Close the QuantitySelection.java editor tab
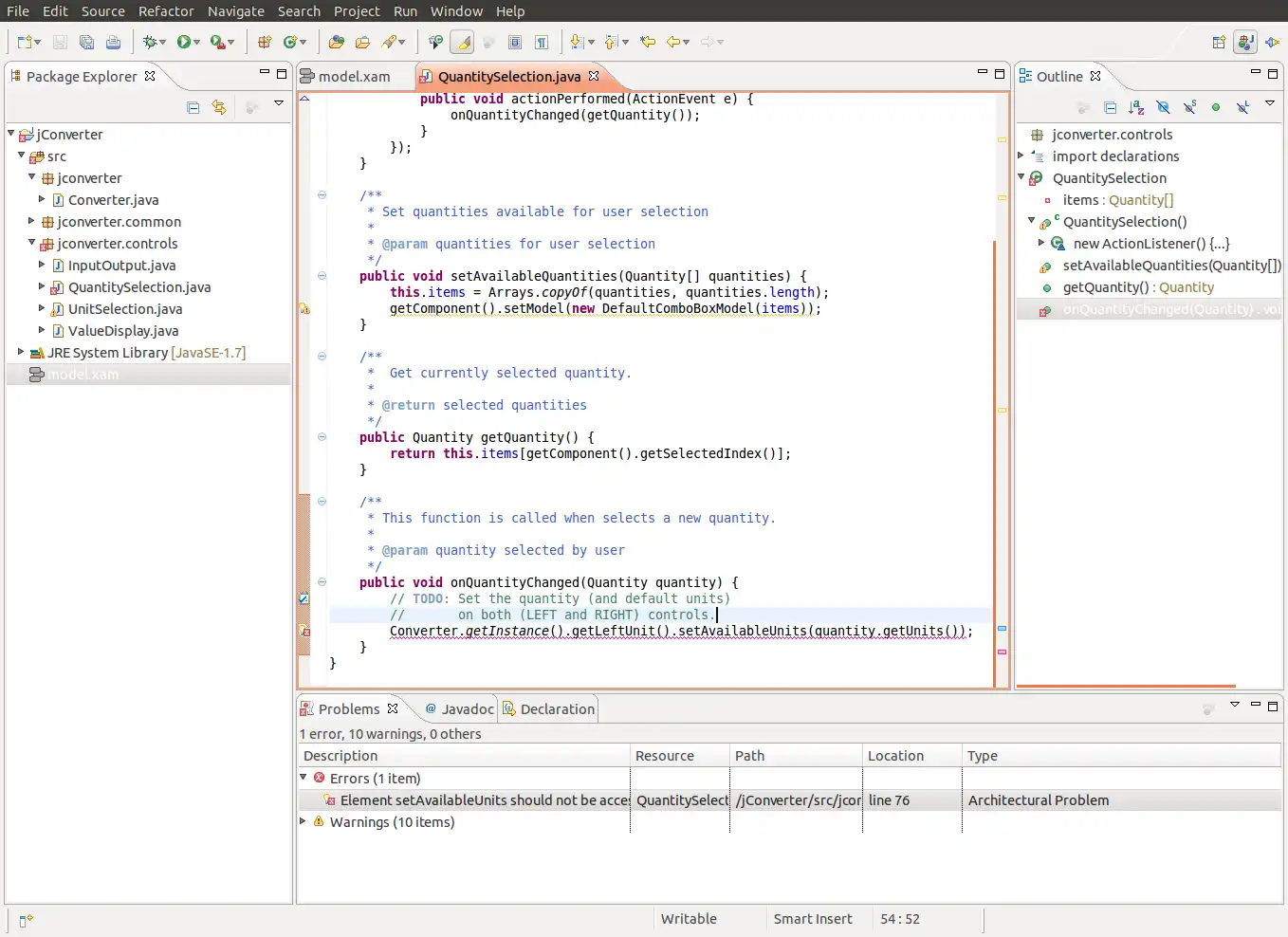 [x=595, y=76]
